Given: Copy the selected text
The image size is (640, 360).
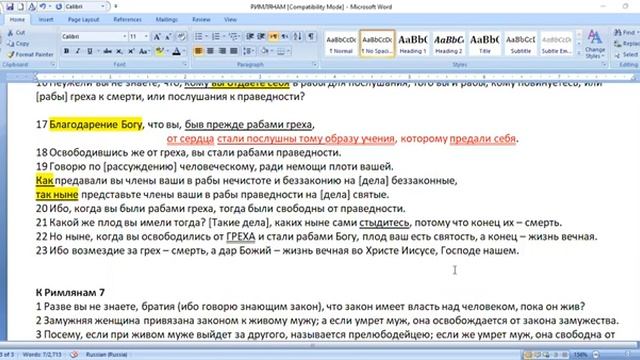Looking at the screenshot, I should pyautogui.click(x=18, y=43).
